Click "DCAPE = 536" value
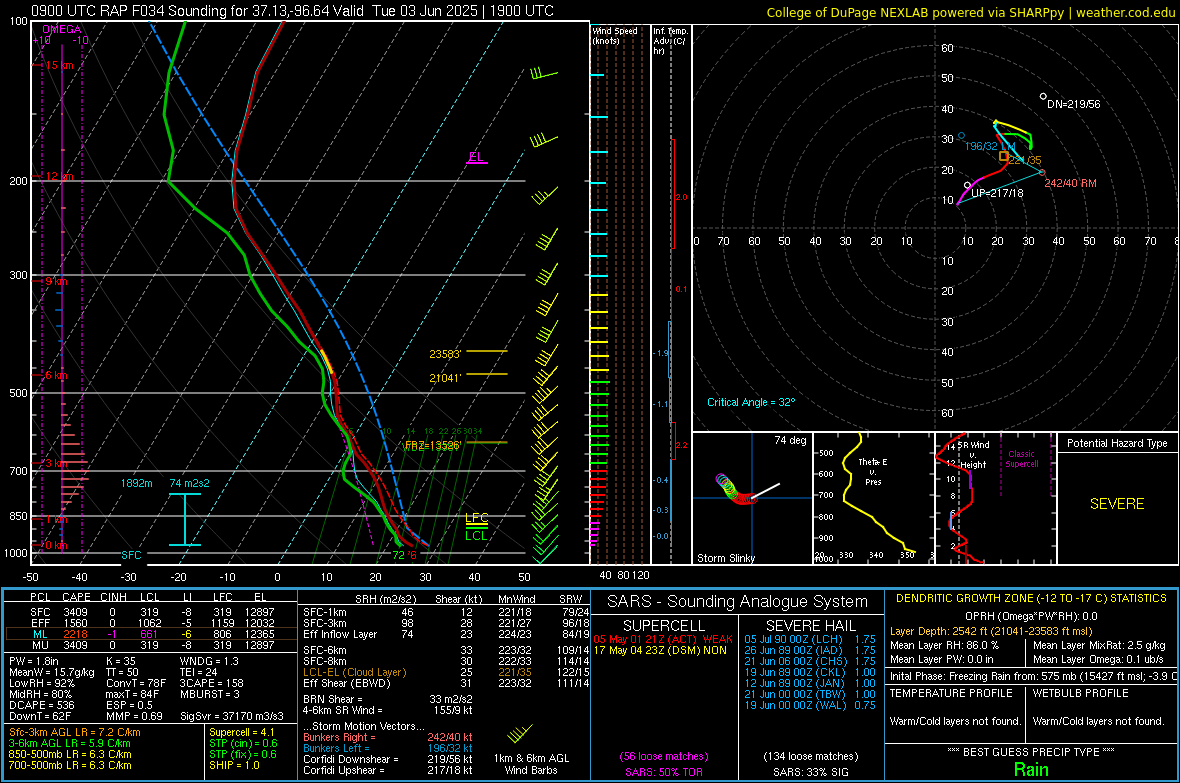Image resolution: width=1180 pixels, height=783 pixels. click(x=42, y=705)
